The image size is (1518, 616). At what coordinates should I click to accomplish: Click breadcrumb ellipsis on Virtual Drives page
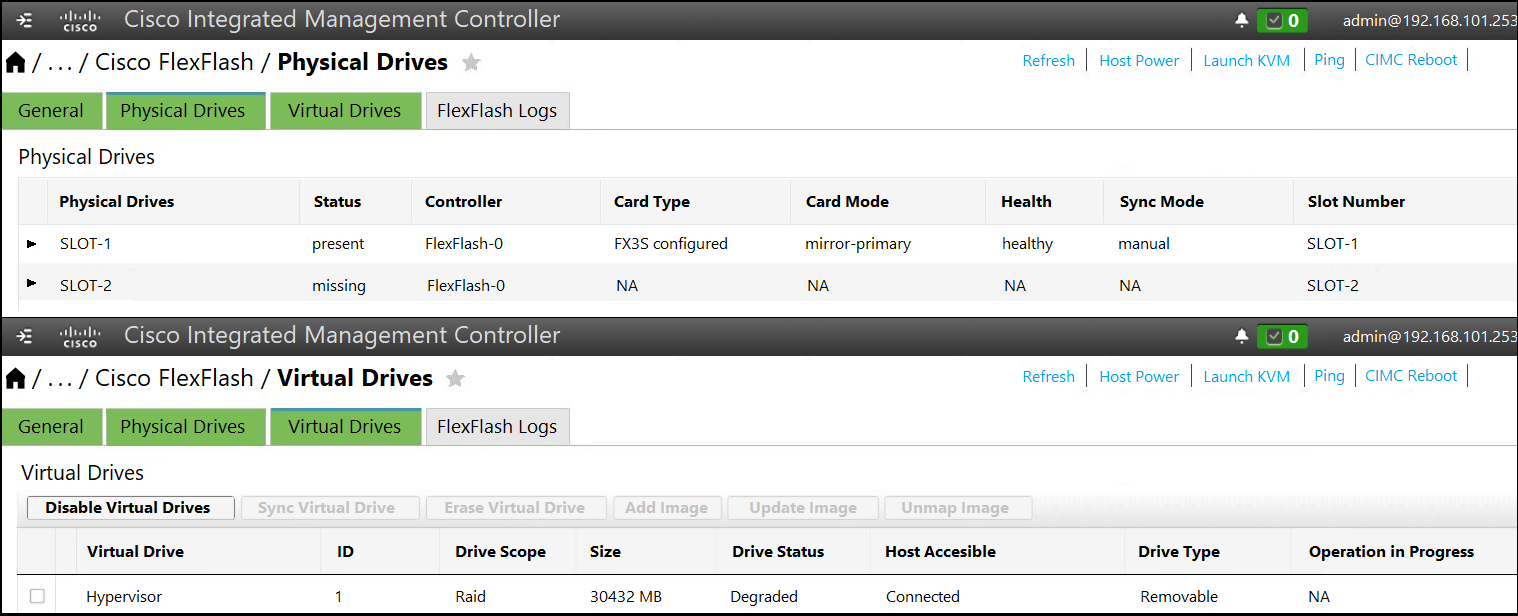tap(60, 382)
